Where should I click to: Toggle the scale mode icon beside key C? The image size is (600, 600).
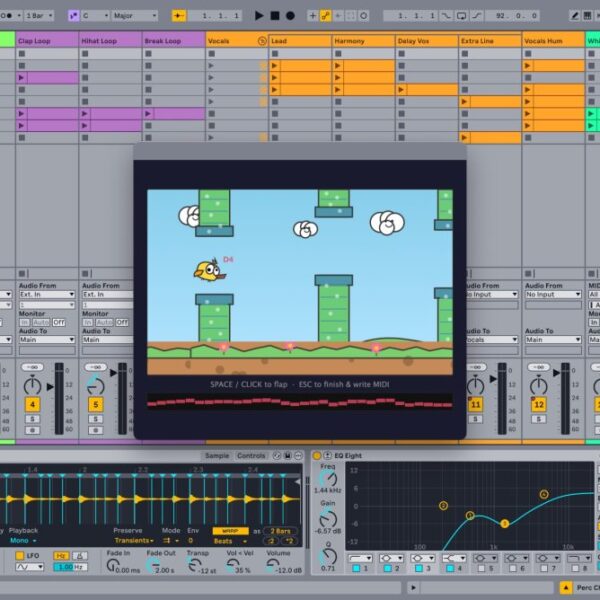pyautogui.click(x=73, y=16)
